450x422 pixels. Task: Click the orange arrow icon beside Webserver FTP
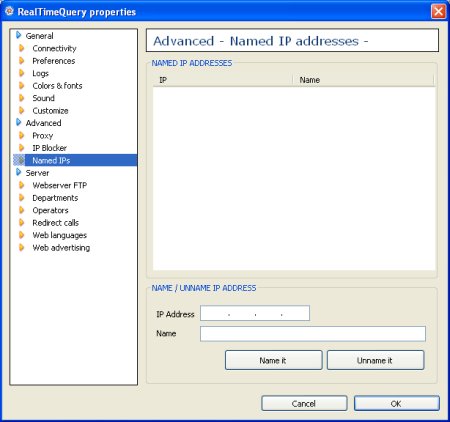point(22,185)
